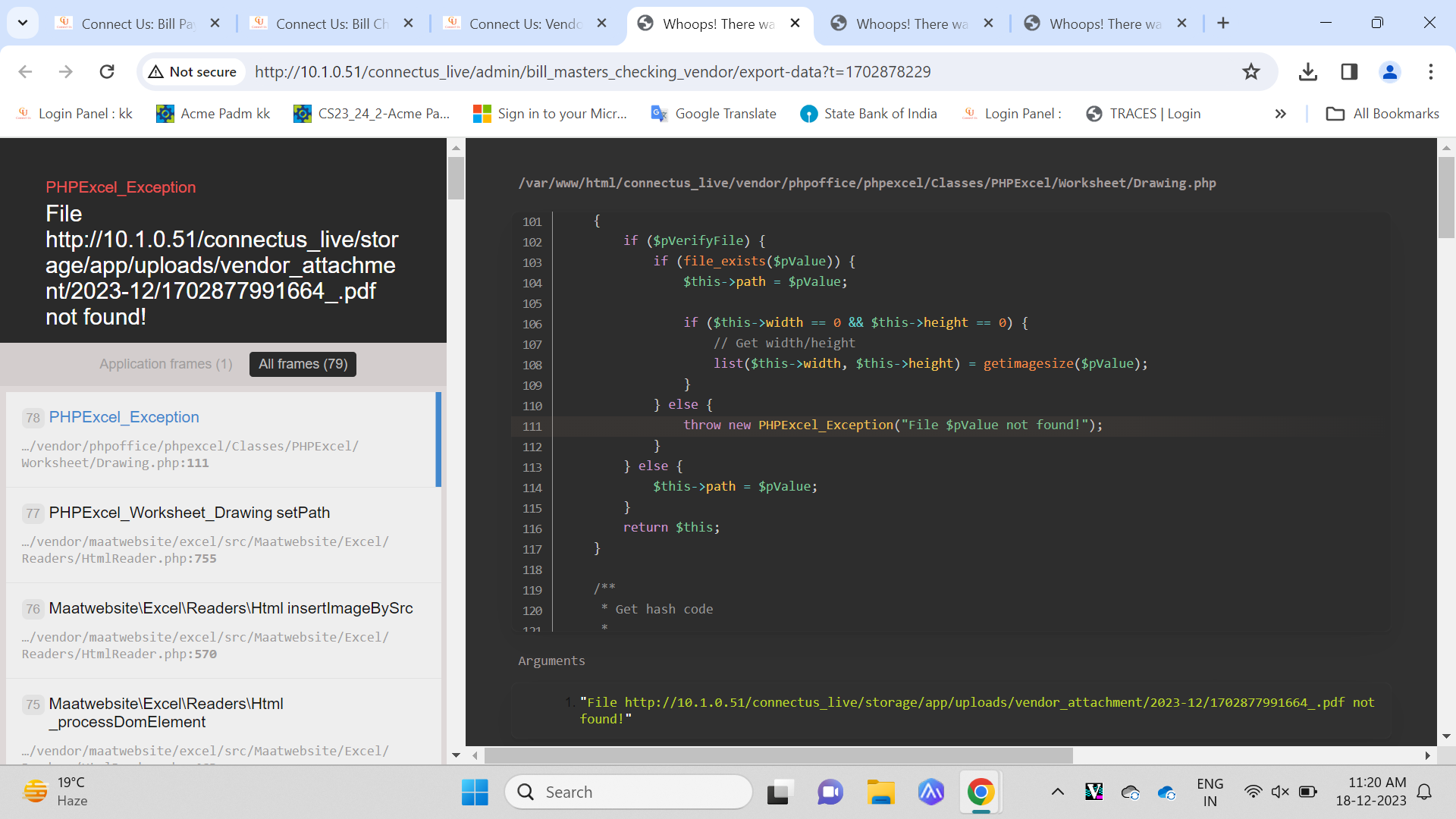Viewport: 1456px width, 819px height.
Task: Open Login Panel : kk bookmark
Action: click(74, 114)
